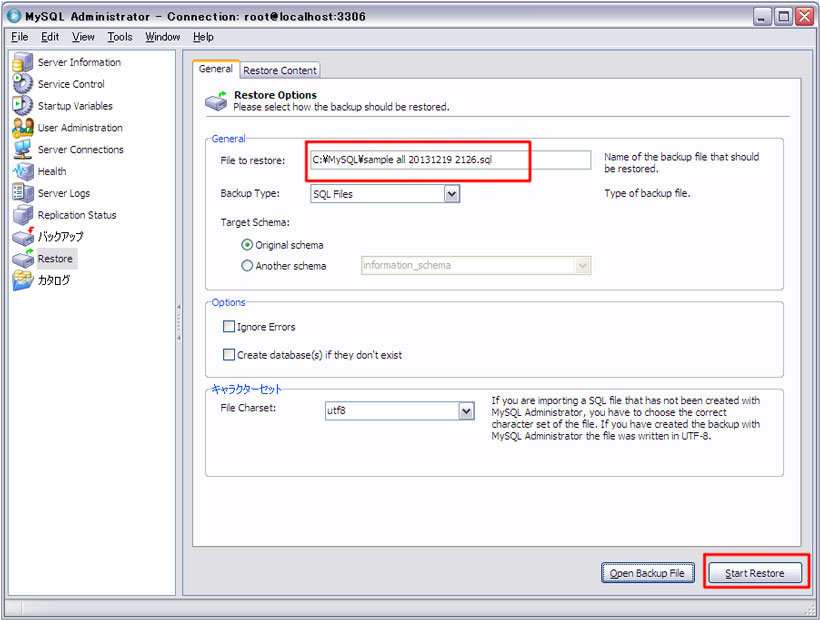Select Server Logs in the sidebar

64,193
